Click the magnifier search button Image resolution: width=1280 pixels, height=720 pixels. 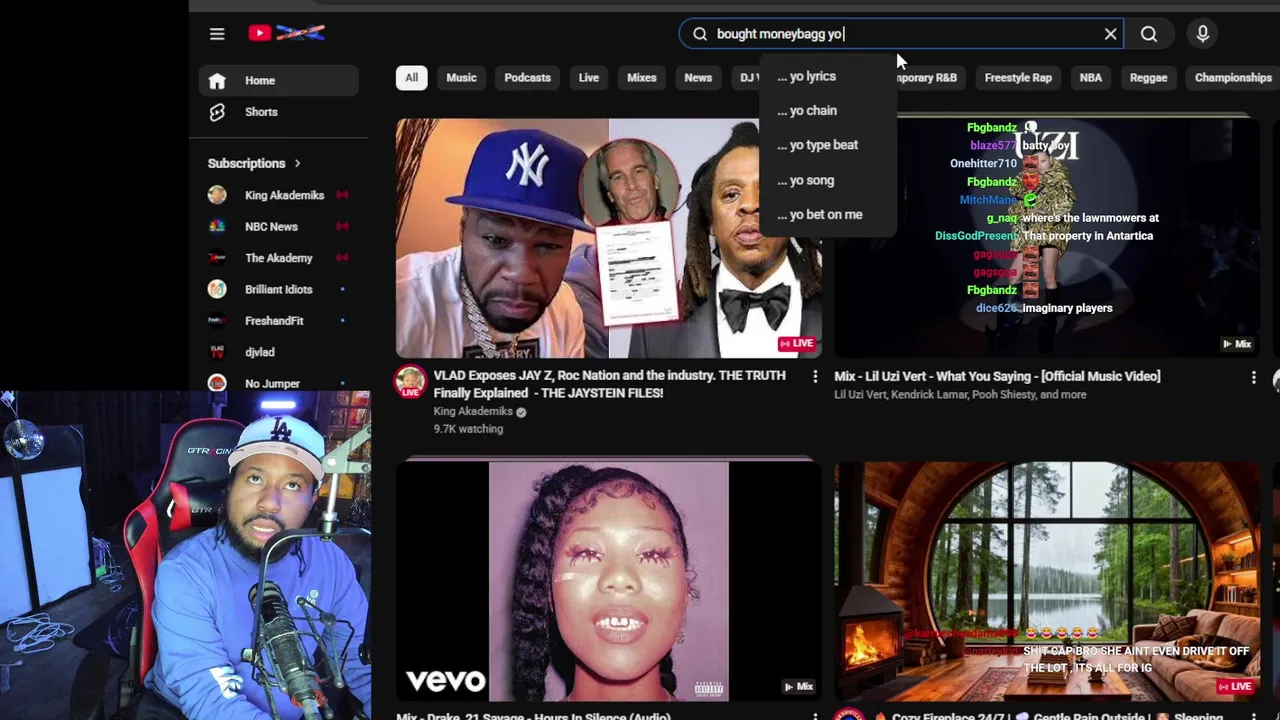[x=1149, y=34]
